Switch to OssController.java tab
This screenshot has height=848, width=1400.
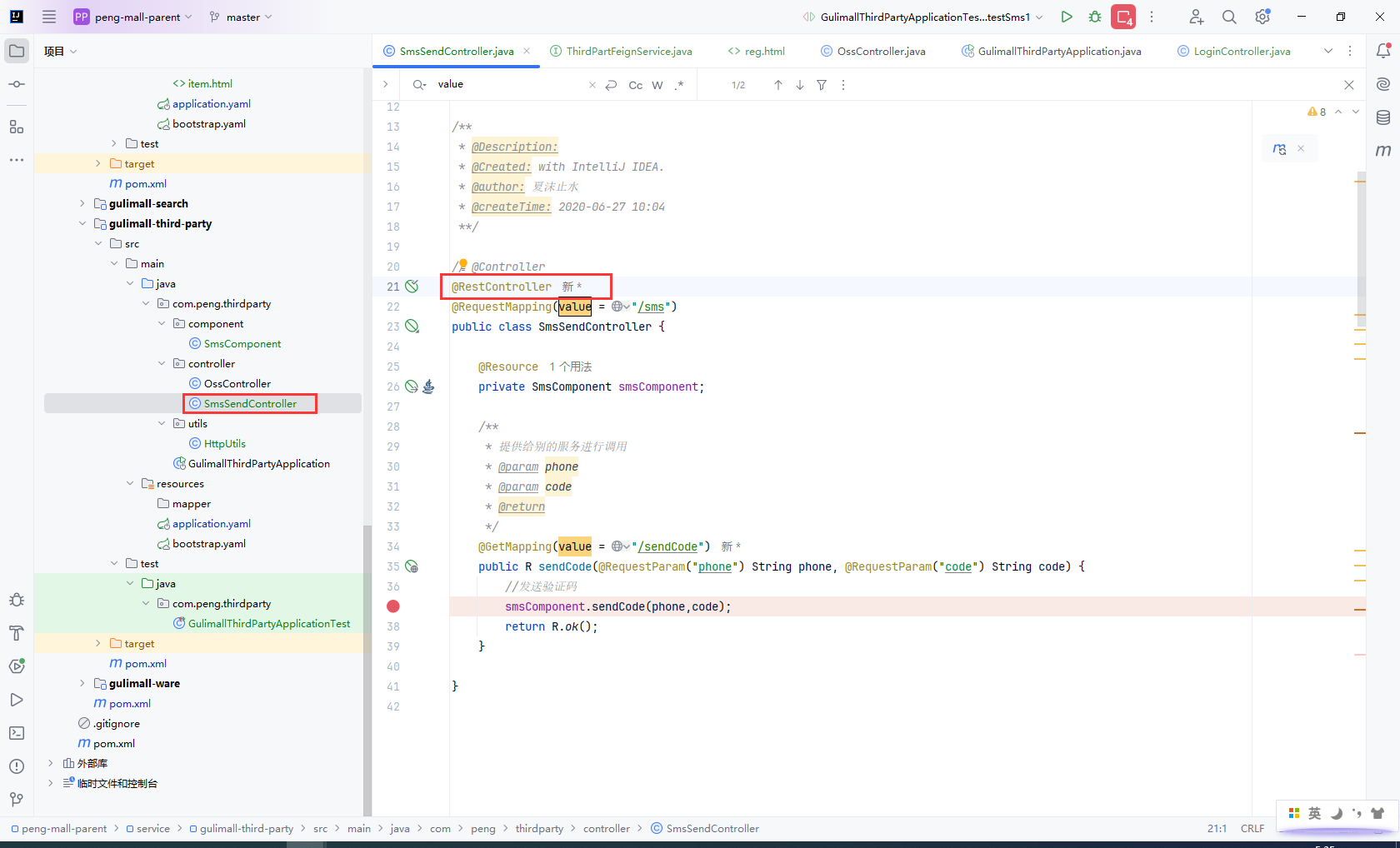[873, 51]
